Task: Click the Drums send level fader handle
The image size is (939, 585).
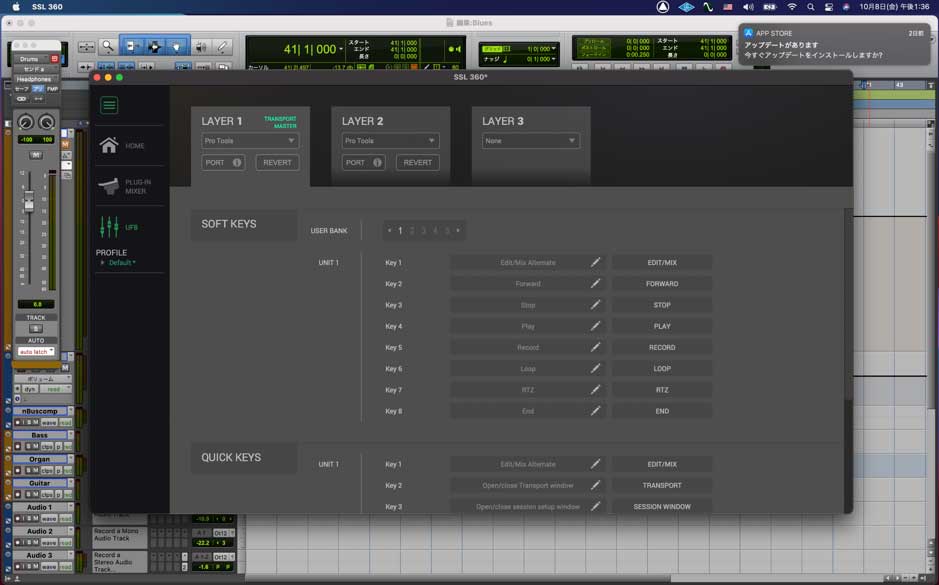Action: click(29, 201)
